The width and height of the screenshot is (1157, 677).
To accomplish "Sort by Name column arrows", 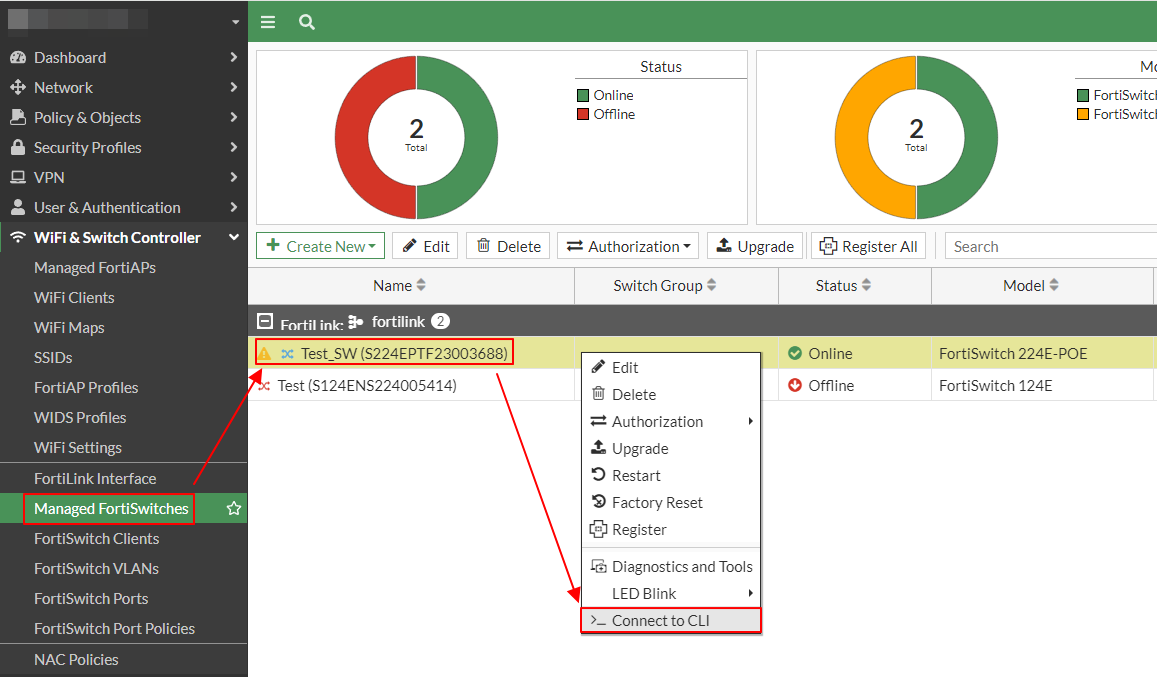I will (x=421, y=285).
